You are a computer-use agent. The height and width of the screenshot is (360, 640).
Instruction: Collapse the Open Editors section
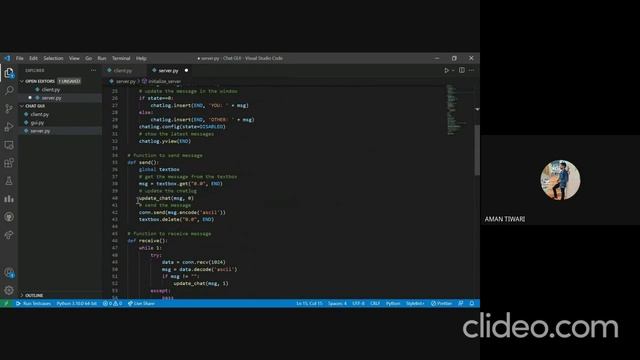pyautogui.click(x=22, y=81)
